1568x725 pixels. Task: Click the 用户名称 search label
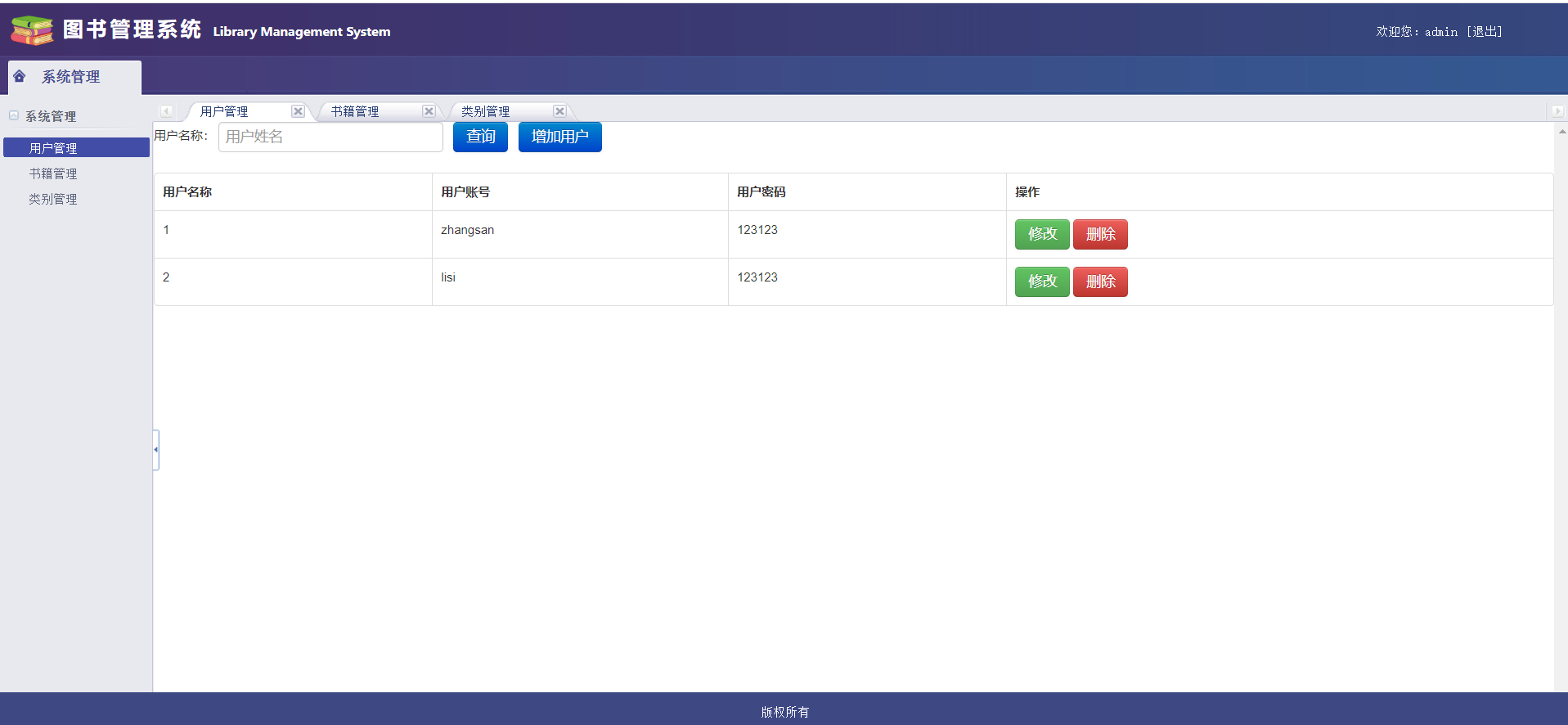(x=181, y=135)
